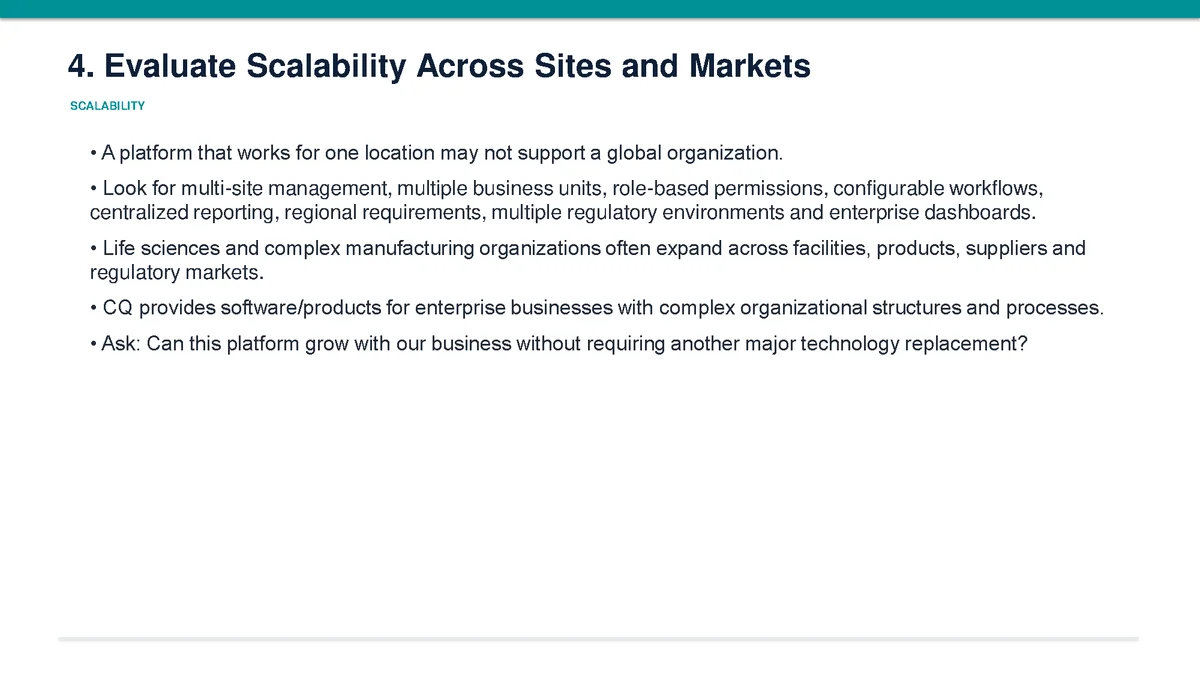Click the teal header bar at top
The width and height of the screenshot is (1200, 675).
(x=600, y=8)
